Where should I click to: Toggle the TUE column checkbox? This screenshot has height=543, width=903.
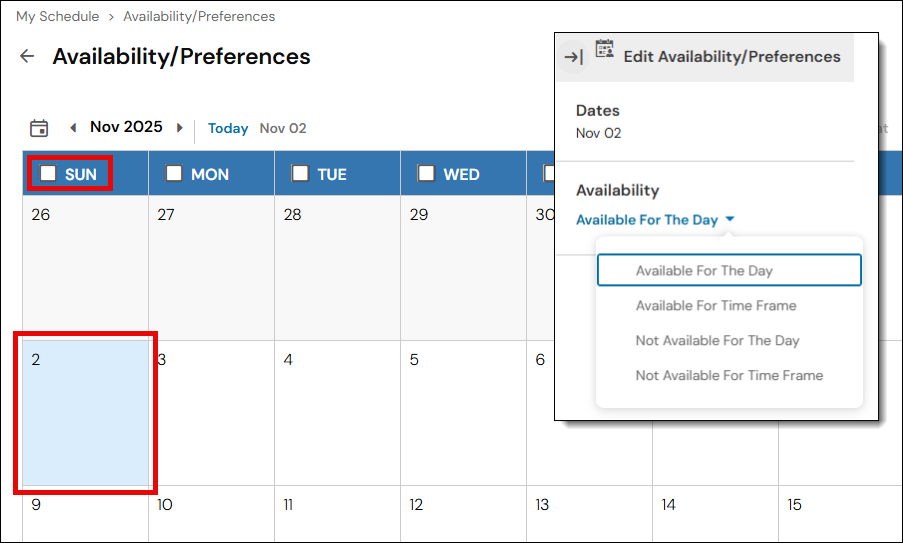(300, 173)
